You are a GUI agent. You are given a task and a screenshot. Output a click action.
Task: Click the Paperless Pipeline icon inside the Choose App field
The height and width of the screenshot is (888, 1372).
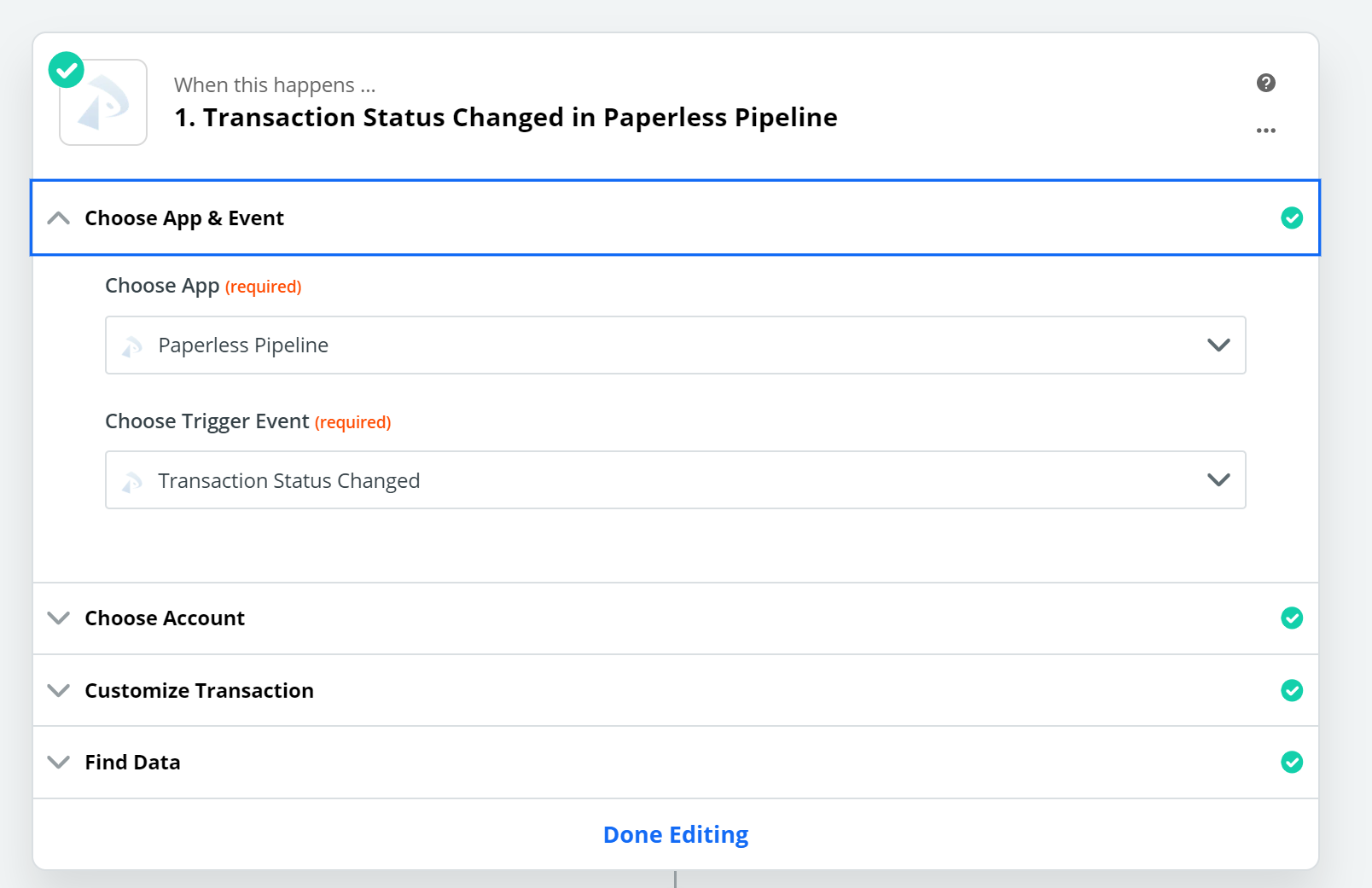point(132,345)
